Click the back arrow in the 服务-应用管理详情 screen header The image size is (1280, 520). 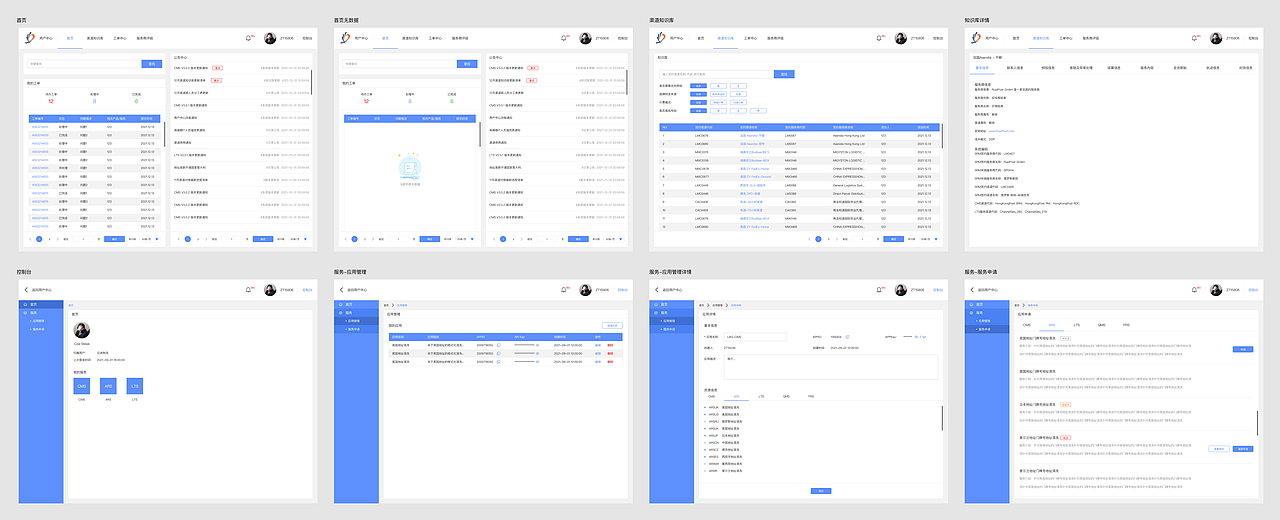pos(658,290)
